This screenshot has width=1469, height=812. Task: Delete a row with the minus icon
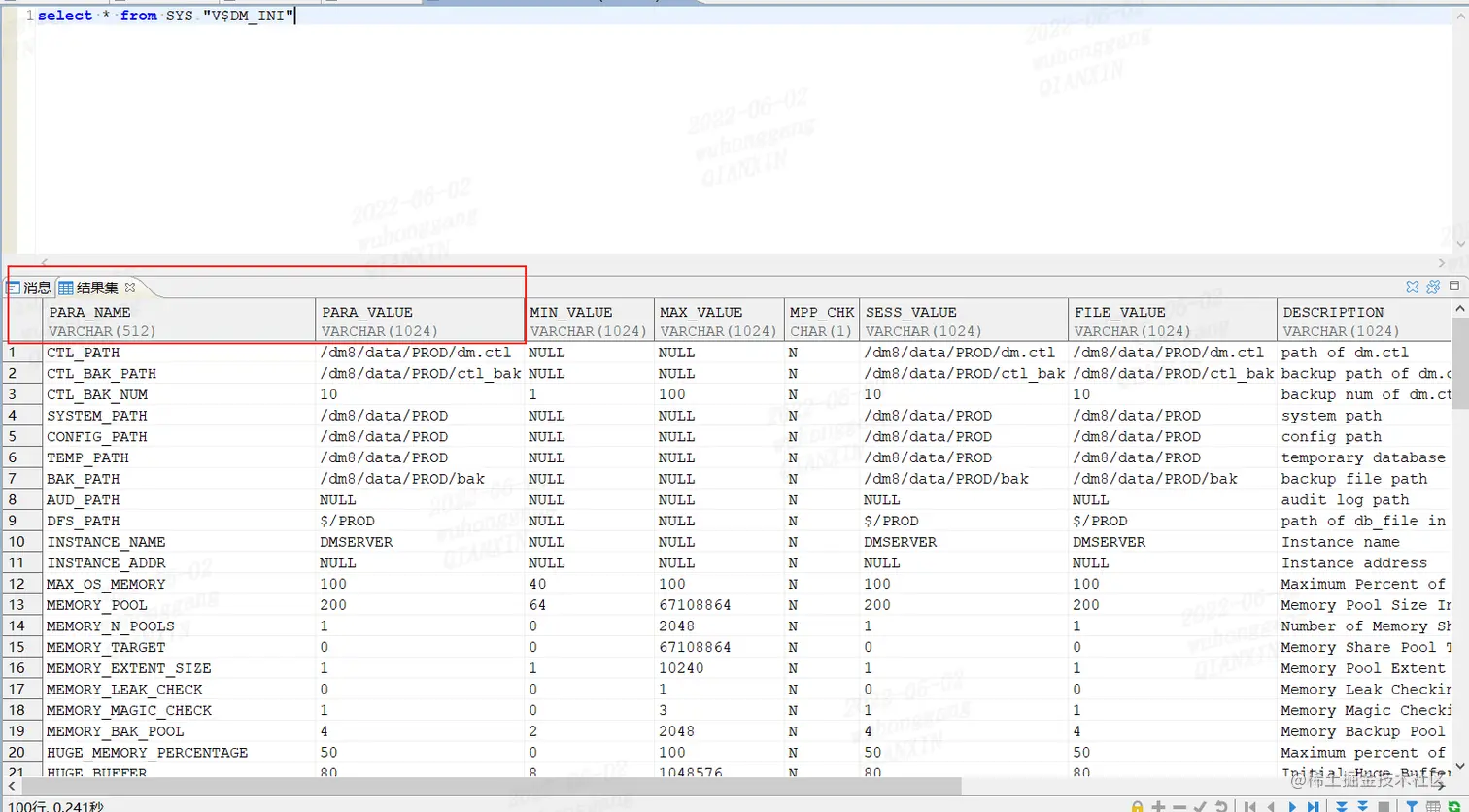click(1179, 807)
